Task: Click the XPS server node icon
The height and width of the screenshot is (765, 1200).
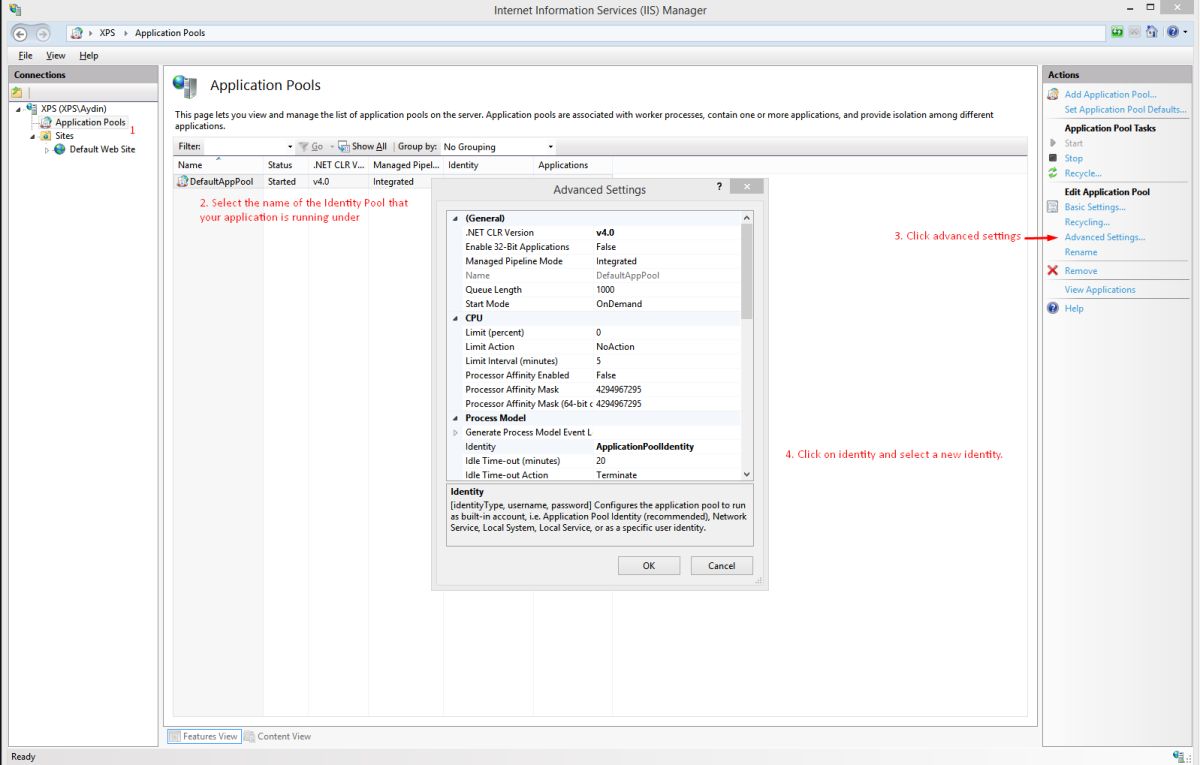Action: tap(33, 108)
